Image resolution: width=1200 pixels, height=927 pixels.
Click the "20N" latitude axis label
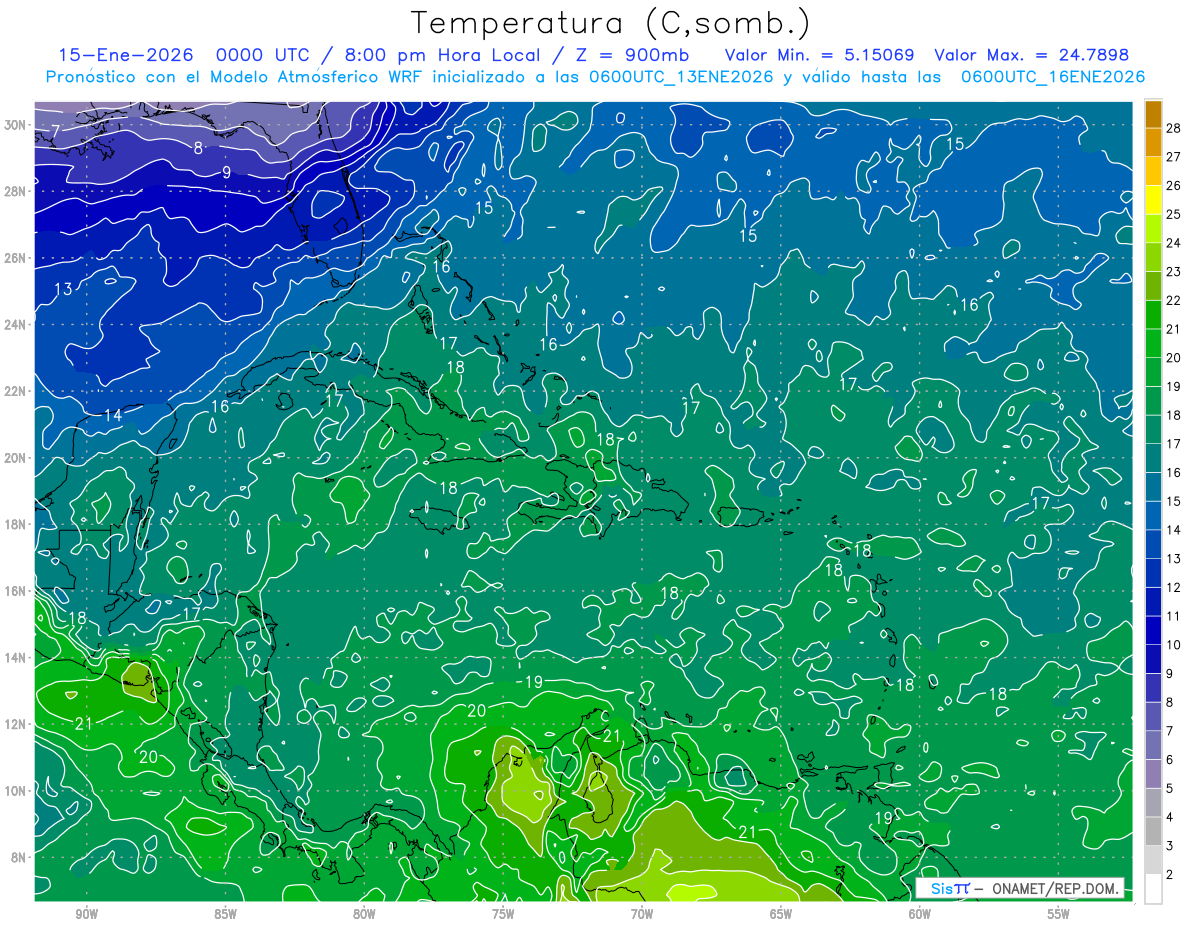pos(17,458)
